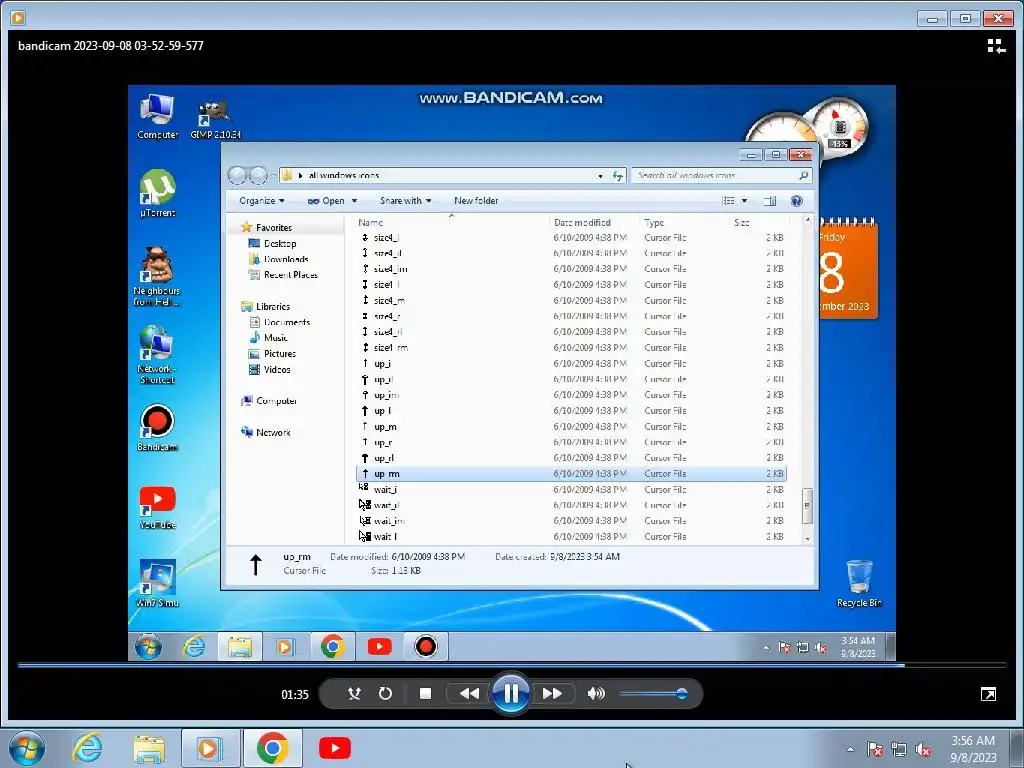Select the Bandicam desktop shortcut in the video
This screenshot has width=1024, height=768.
[157, 428]
